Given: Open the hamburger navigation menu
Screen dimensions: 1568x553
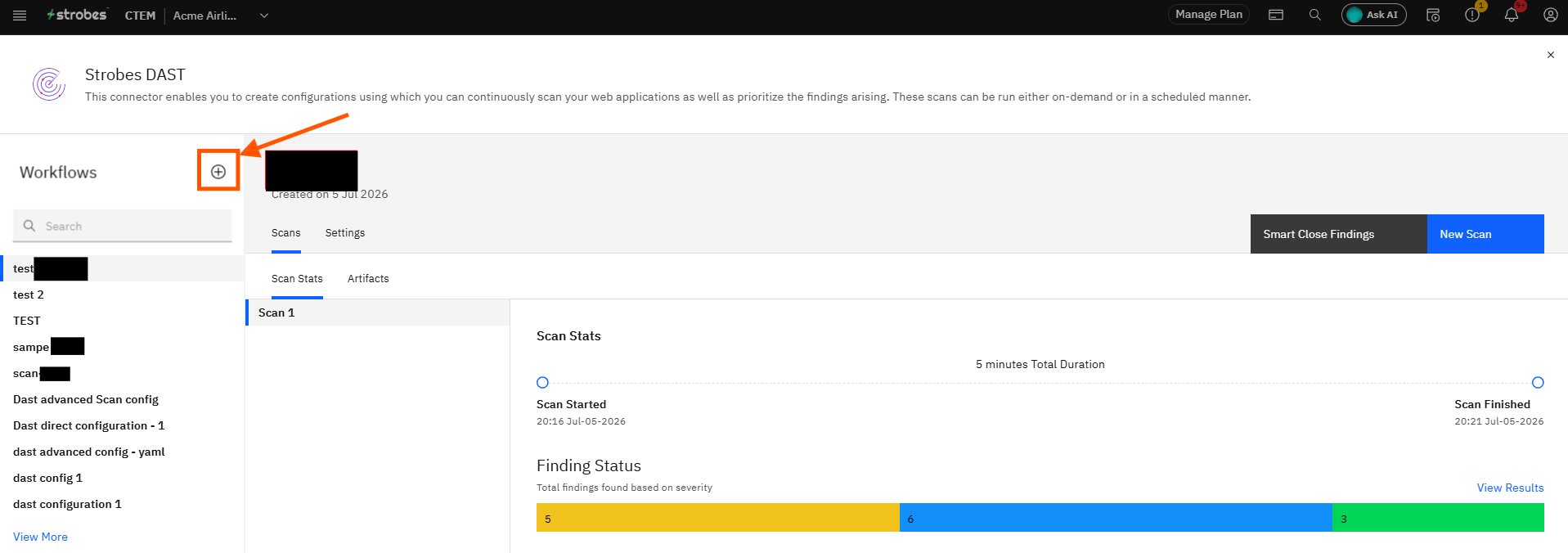Looking at the screenshot, I should tap(20, 16).
